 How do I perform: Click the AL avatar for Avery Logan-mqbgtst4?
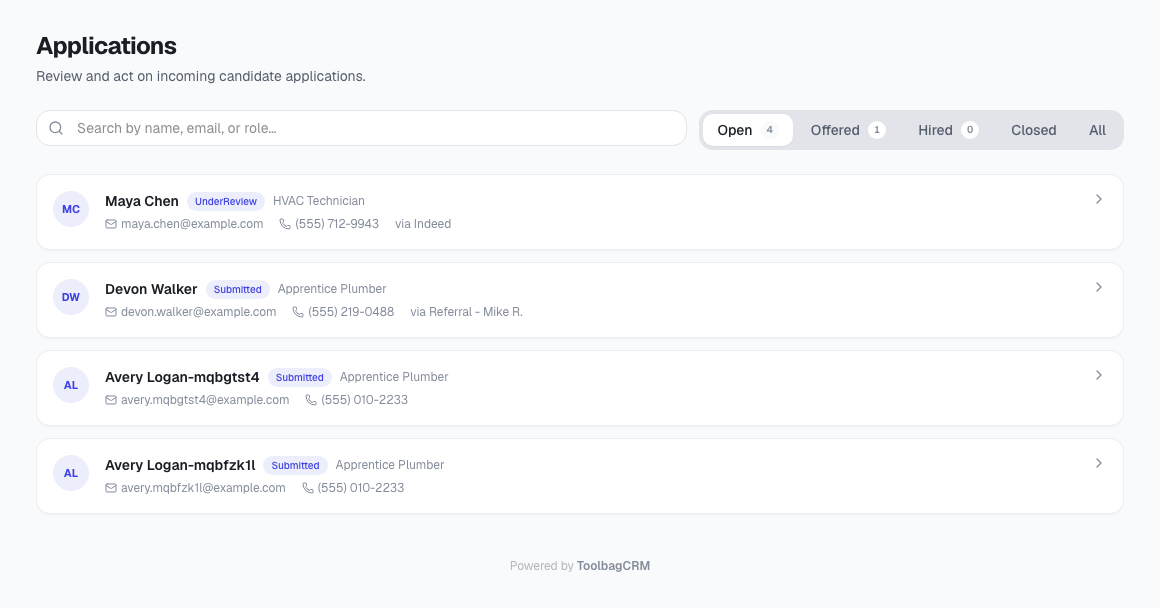(x=71, y=385)
